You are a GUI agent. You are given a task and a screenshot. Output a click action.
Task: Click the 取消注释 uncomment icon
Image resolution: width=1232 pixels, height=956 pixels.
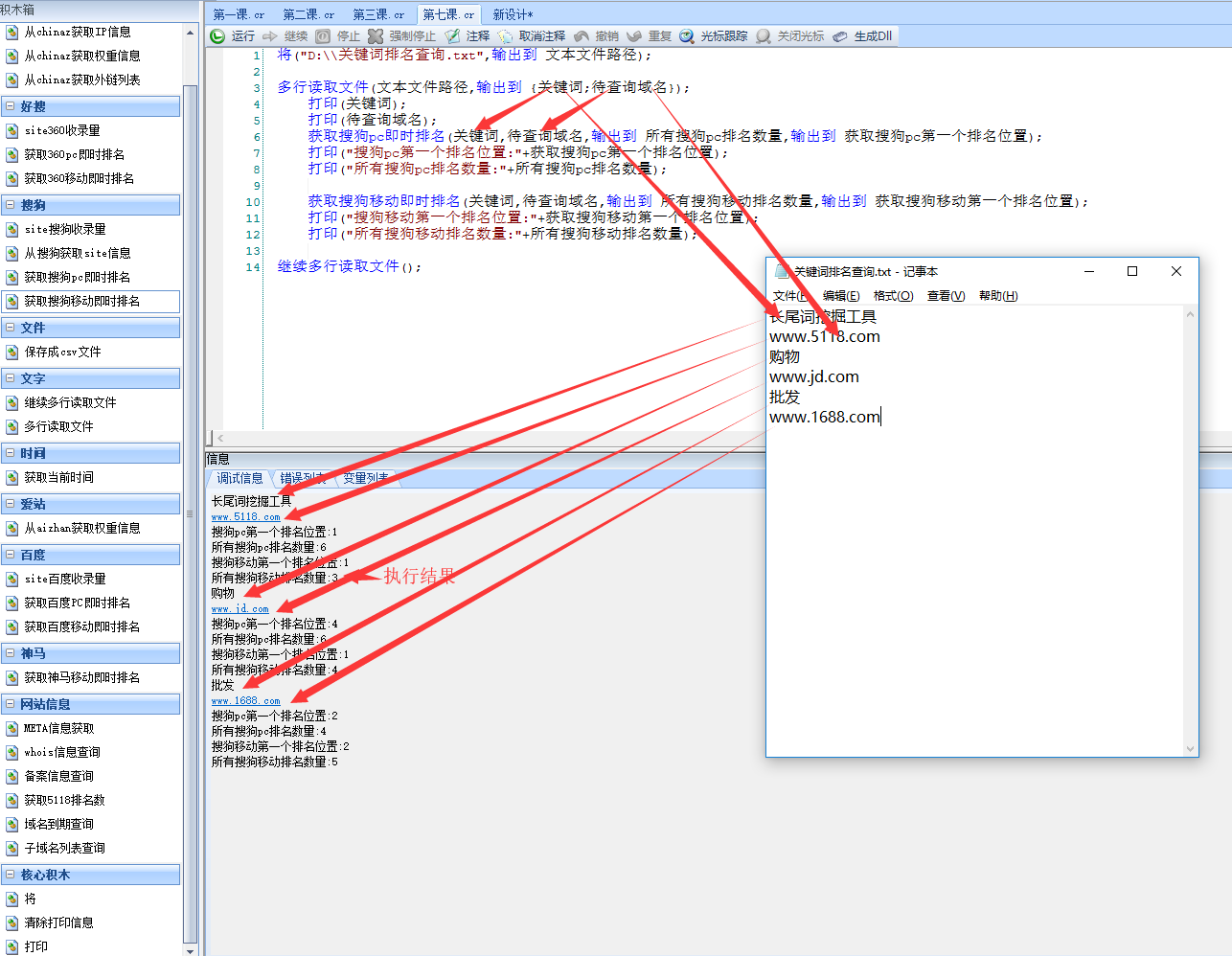[x=505, y=36]
